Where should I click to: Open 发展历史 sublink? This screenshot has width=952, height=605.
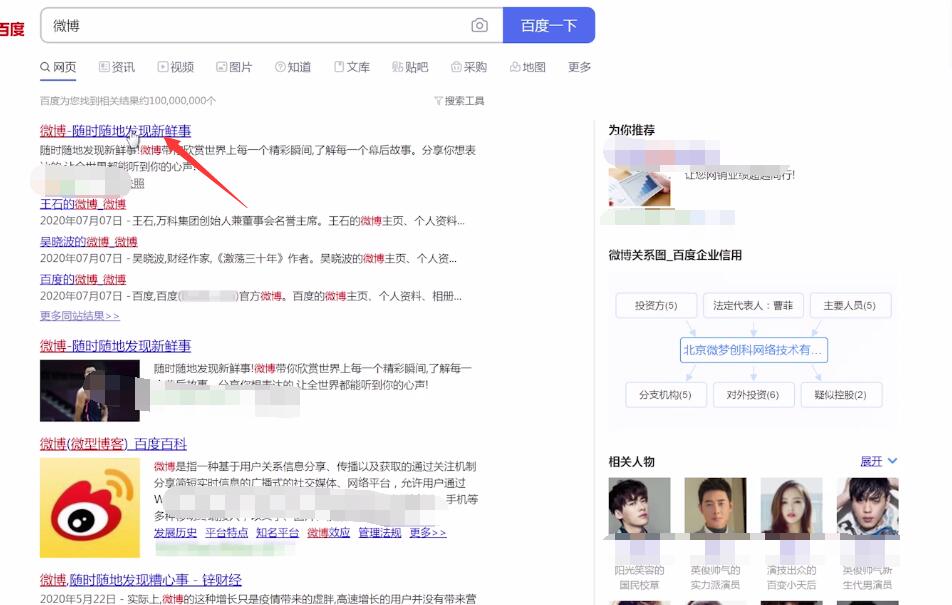(175, 533)
